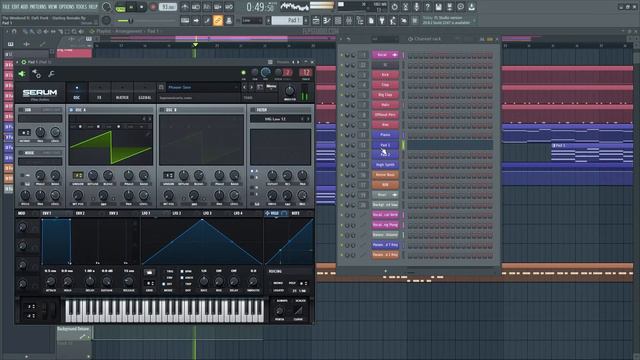The height and width of the screenshot is (360, 640).
Task: Select the Reese Bass channel button
Action: pyautogui.click(x=385, y=175)
